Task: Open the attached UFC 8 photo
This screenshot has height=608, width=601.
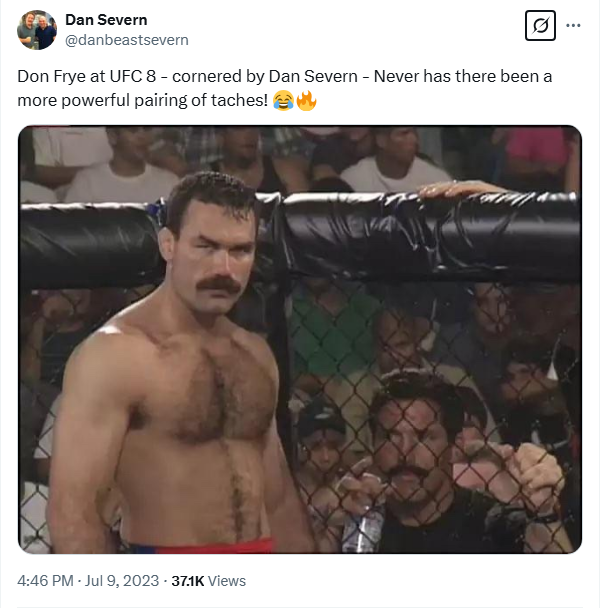Action: 300,339
